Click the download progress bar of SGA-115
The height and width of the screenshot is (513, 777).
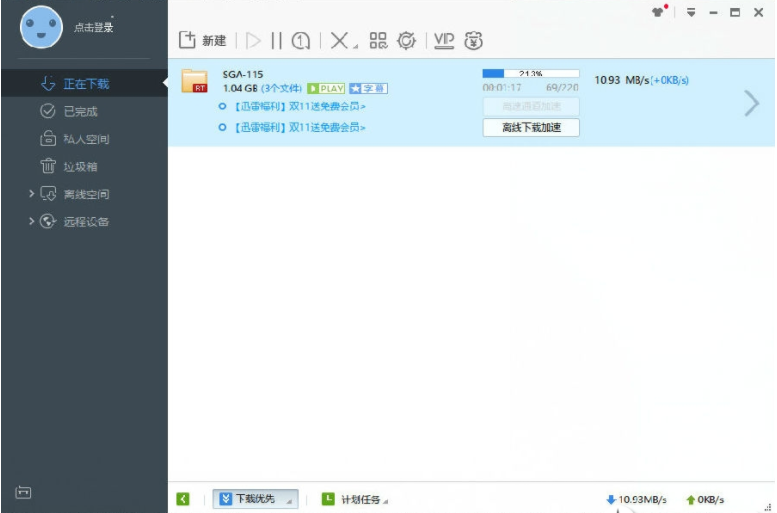[x=531, y=73]
